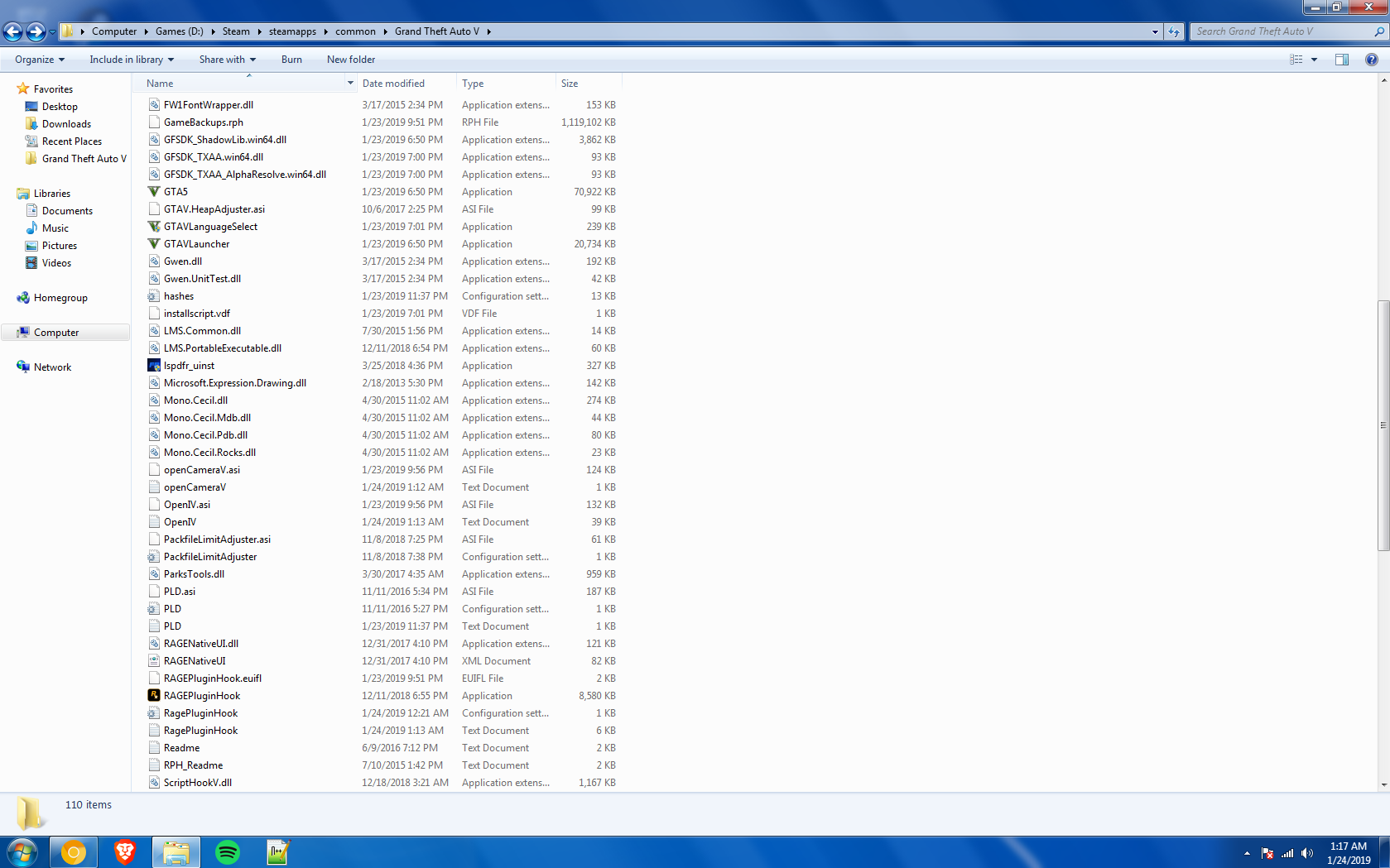Open recent pages dropdown next to Forward

pyautogui.click(x=52, y=31)
